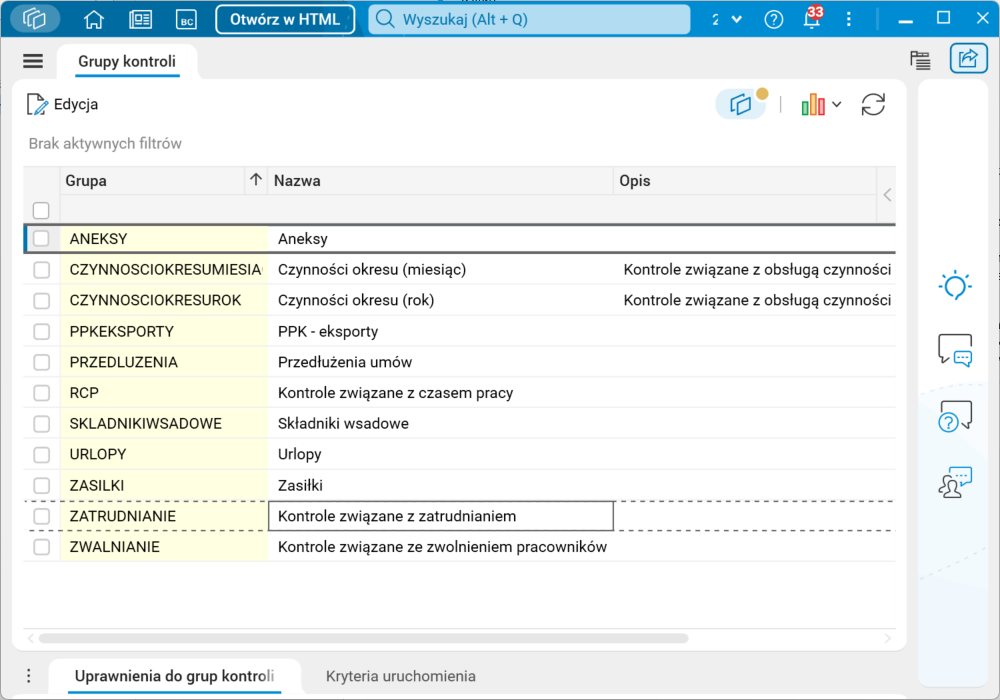
Task: Open the chat messages side icon
Action: [955, 350]
